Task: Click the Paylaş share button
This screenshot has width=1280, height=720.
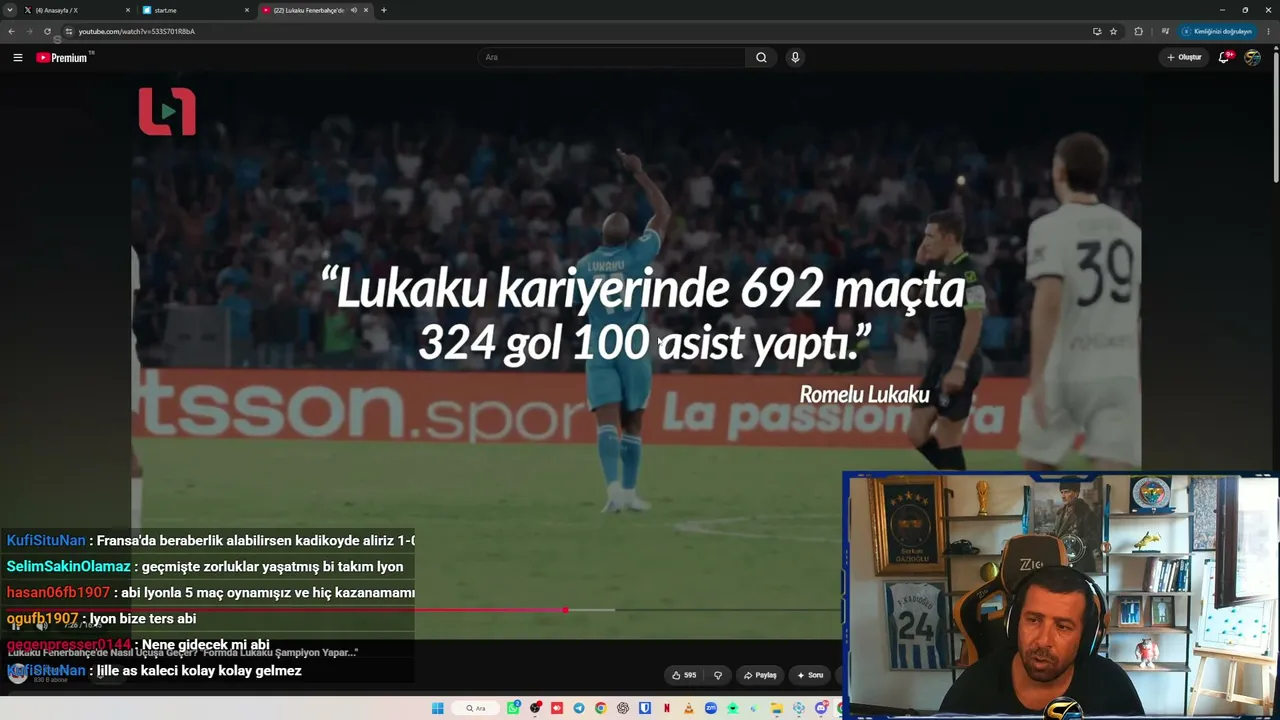Action: point(760,675)
